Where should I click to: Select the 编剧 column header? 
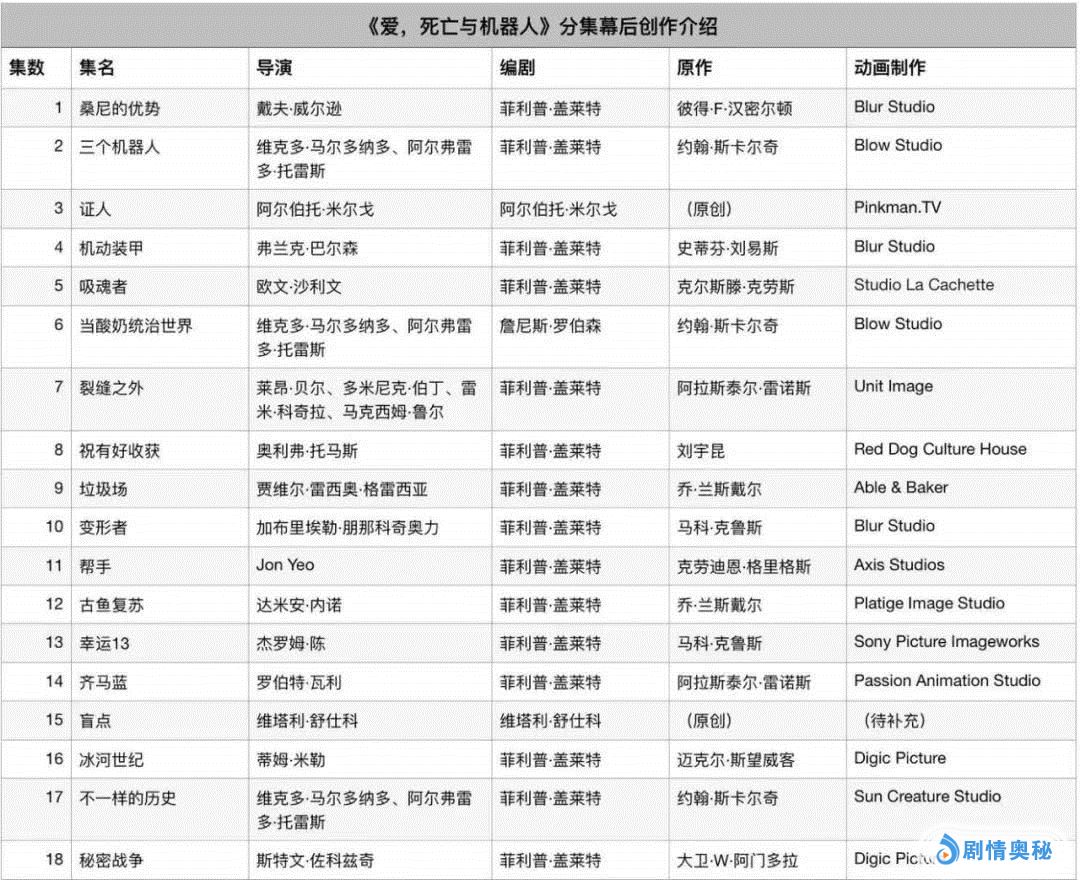(x=518, y=68)
